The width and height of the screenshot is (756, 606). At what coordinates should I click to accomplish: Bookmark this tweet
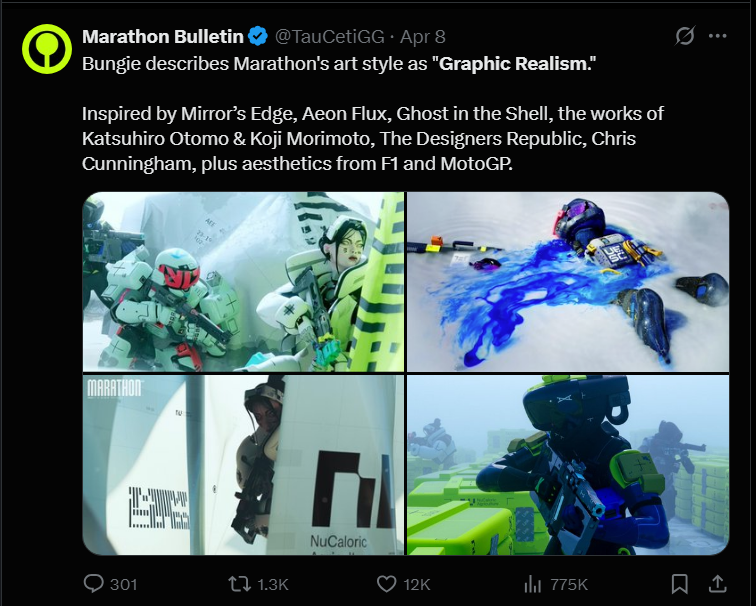[679, 584]
